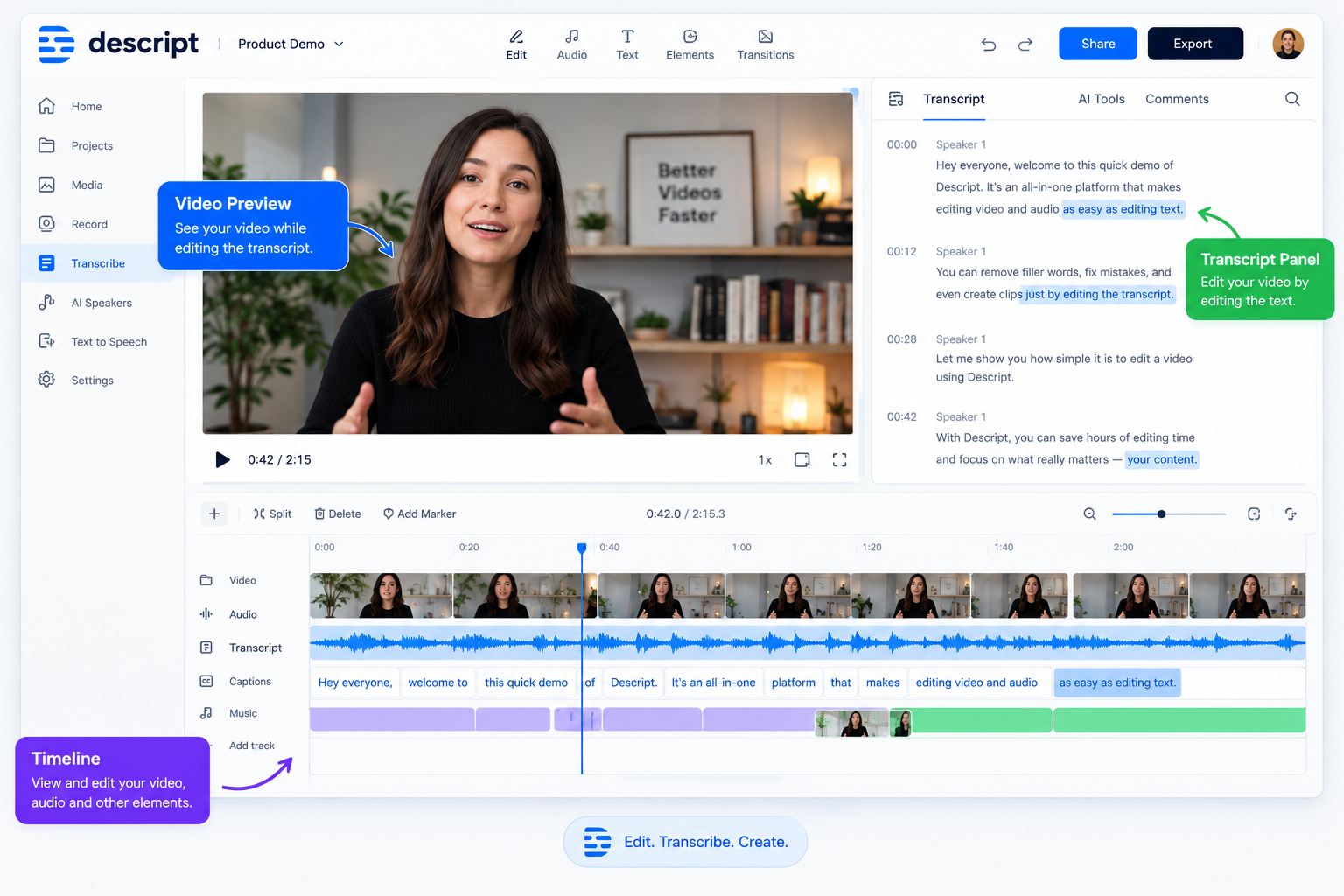Click the plus button on timeline toolbar

[214, 514]
